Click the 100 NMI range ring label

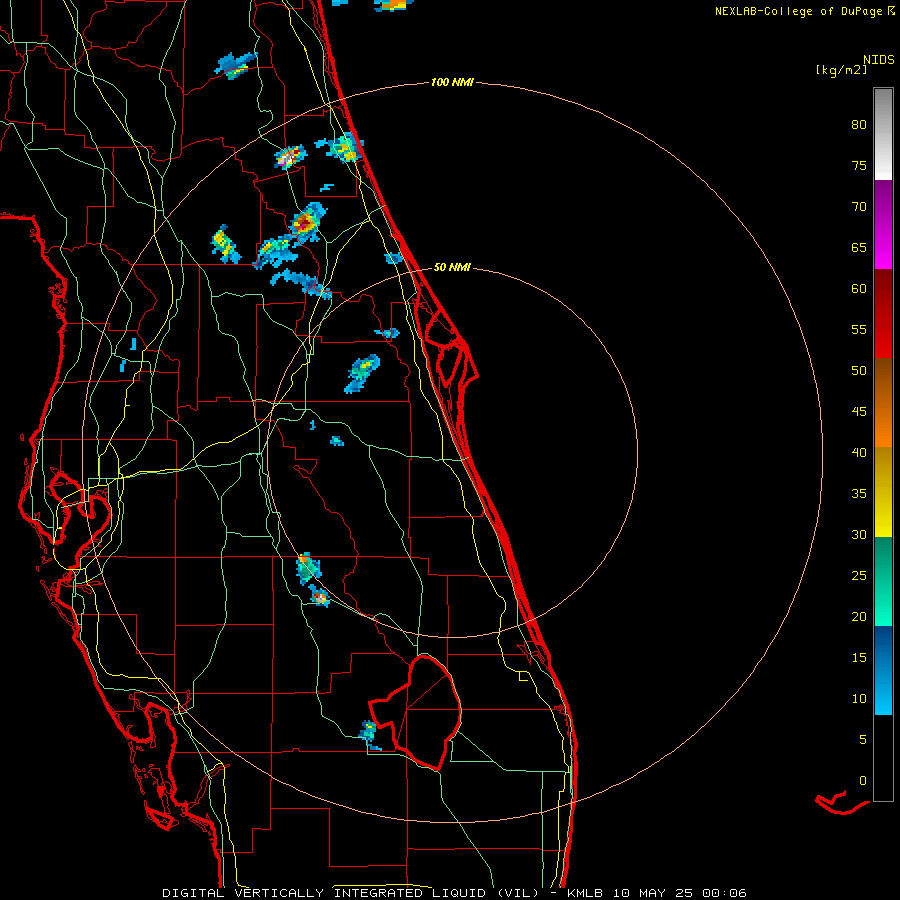452,83
